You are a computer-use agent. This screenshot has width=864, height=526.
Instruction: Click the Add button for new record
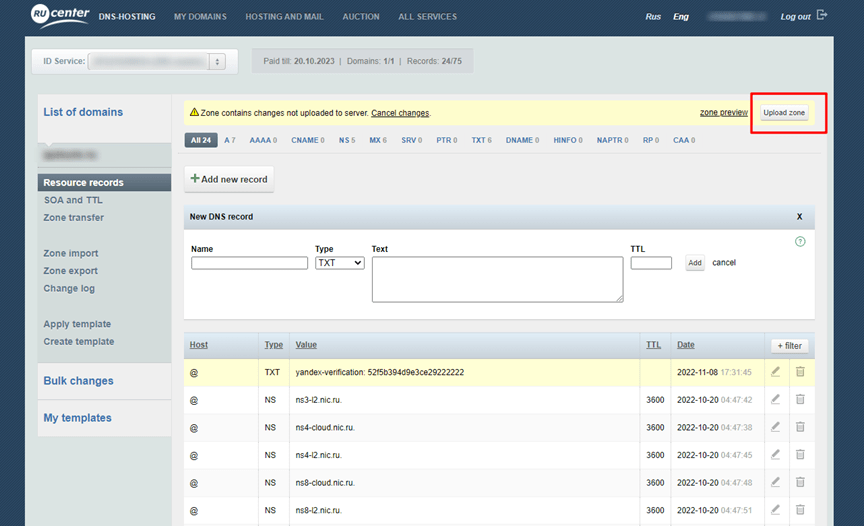coord(695,263)
